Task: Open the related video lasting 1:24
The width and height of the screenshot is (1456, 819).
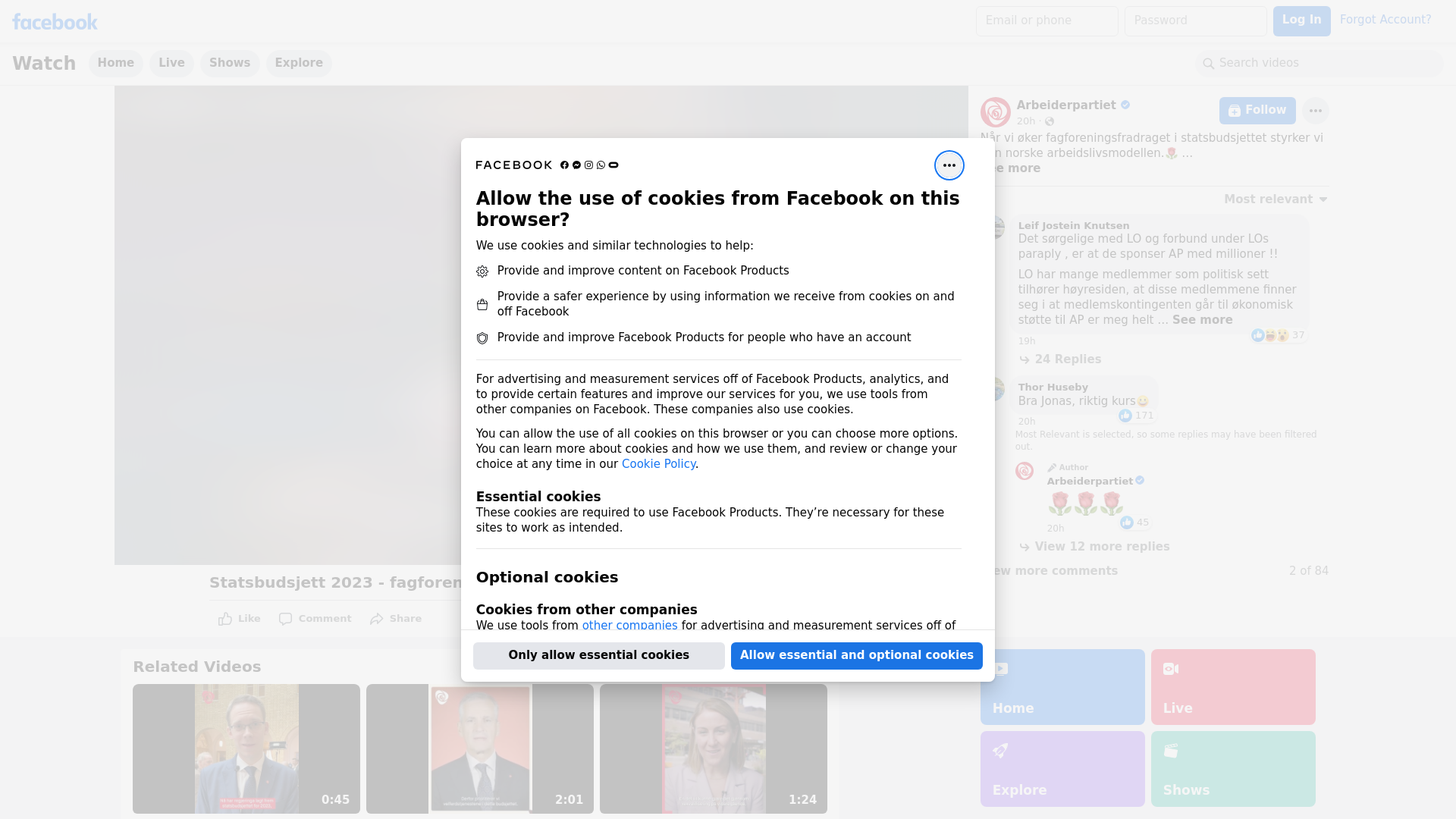Action: point(714,749)
